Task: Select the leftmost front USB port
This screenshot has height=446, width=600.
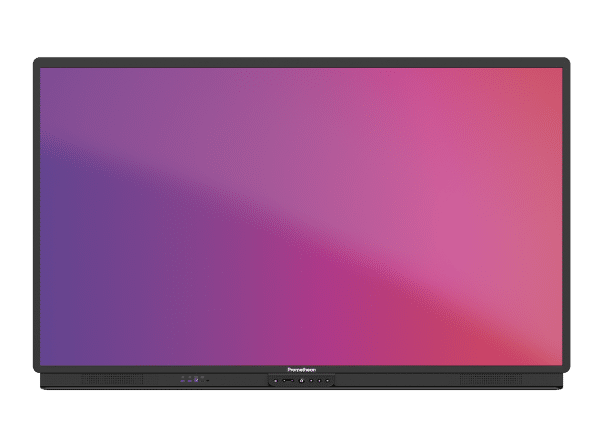Action: (x=183, y=380)
